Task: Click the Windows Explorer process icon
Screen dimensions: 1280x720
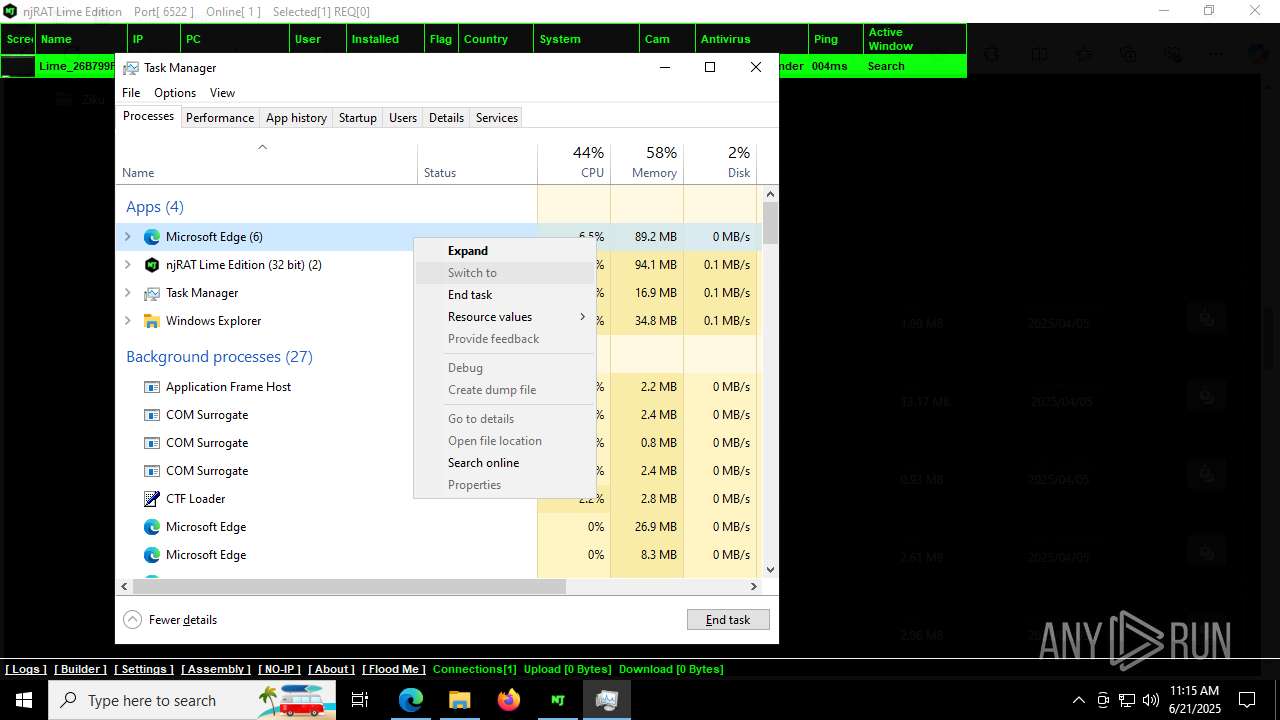Action: (152, 321)
